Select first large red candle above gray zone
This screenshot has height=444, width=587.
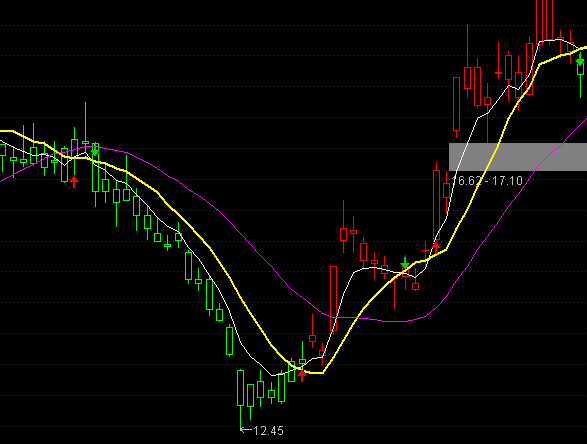click(x=456, y=104)
